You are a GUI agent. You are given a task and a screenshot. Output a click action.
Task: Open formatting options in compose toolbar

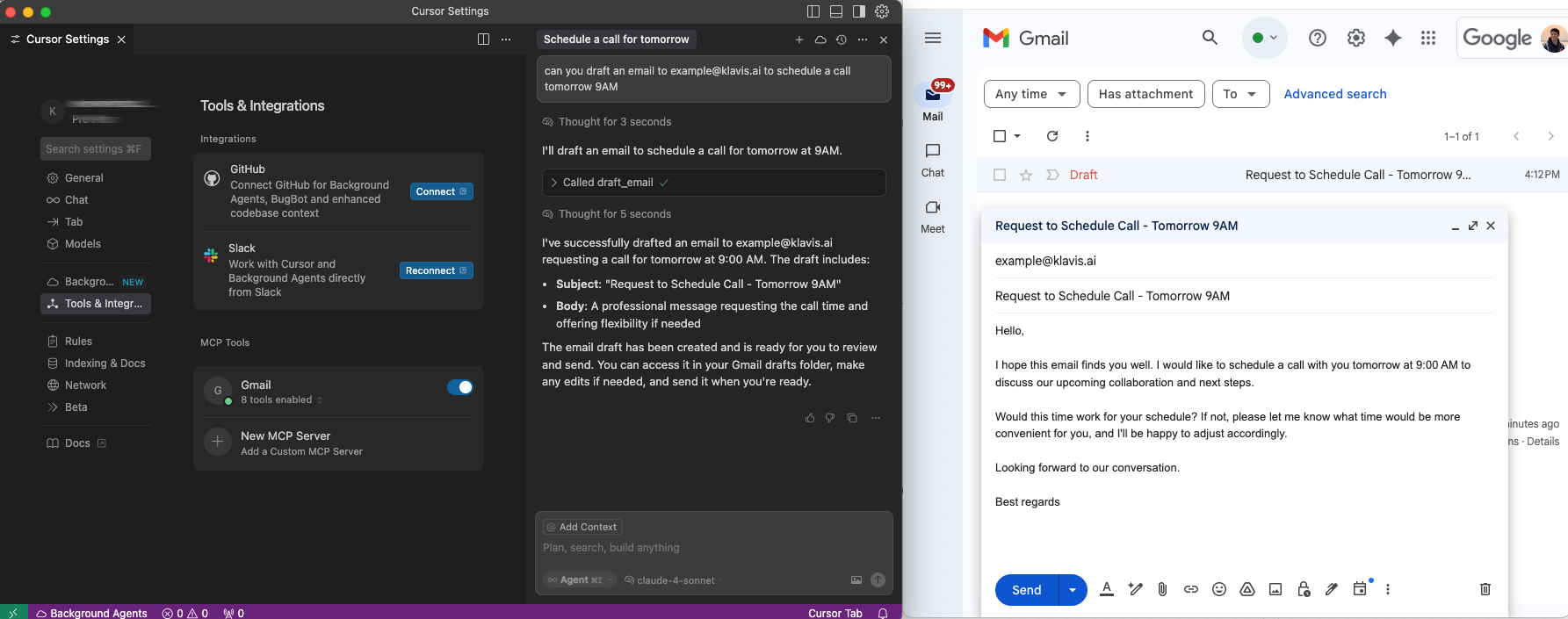[1107, 589]
